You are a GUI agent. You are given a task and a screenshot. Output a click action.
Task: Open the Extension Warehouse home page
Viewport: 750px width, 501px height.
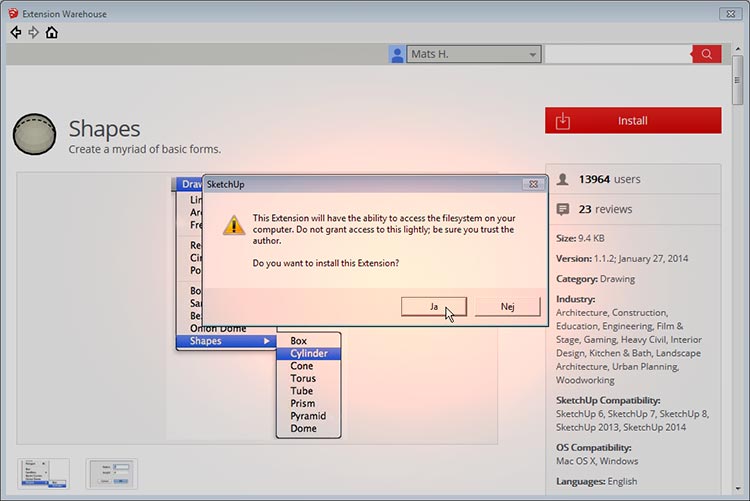pos(52,33)
